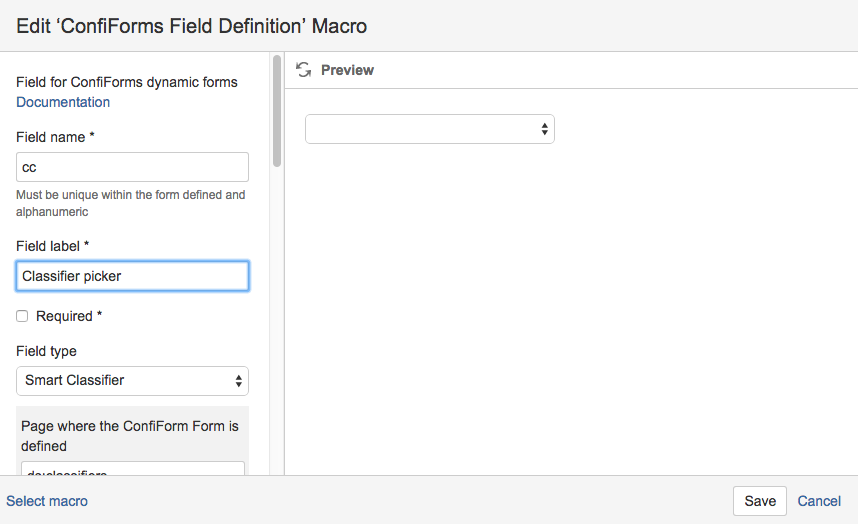Refresh the macro preview icon
This screenshot has height=524, width=858.
click(303, 69)
